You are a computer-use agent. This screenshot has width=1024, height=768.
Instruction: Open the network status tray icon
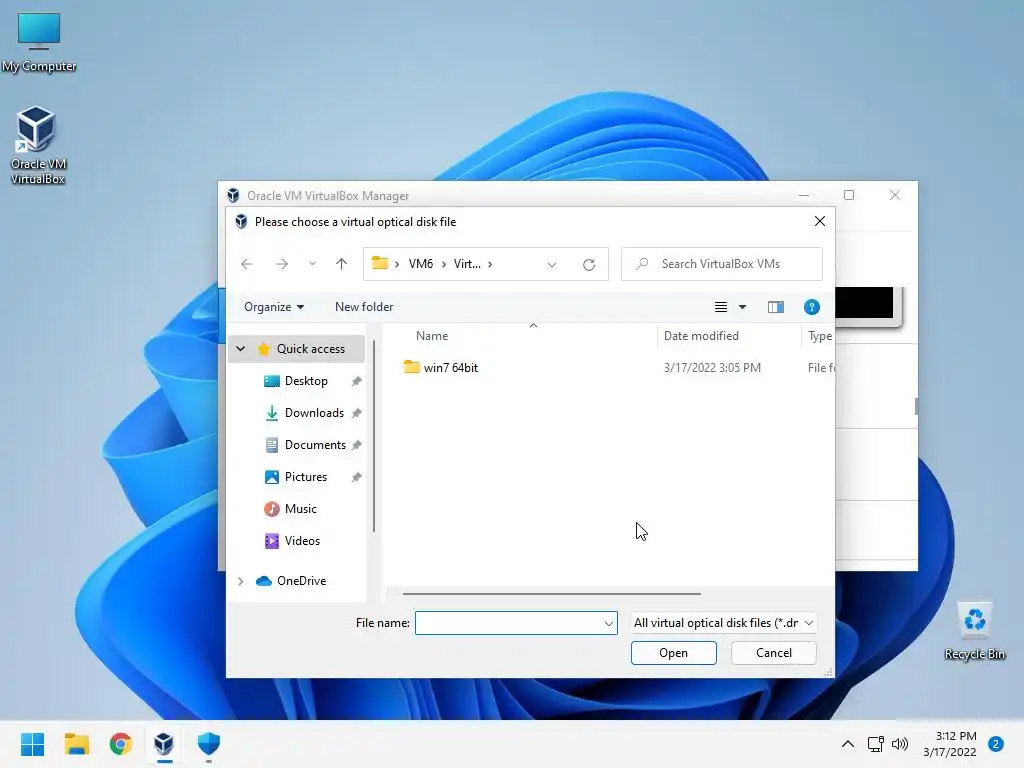(x=875, y=744)
